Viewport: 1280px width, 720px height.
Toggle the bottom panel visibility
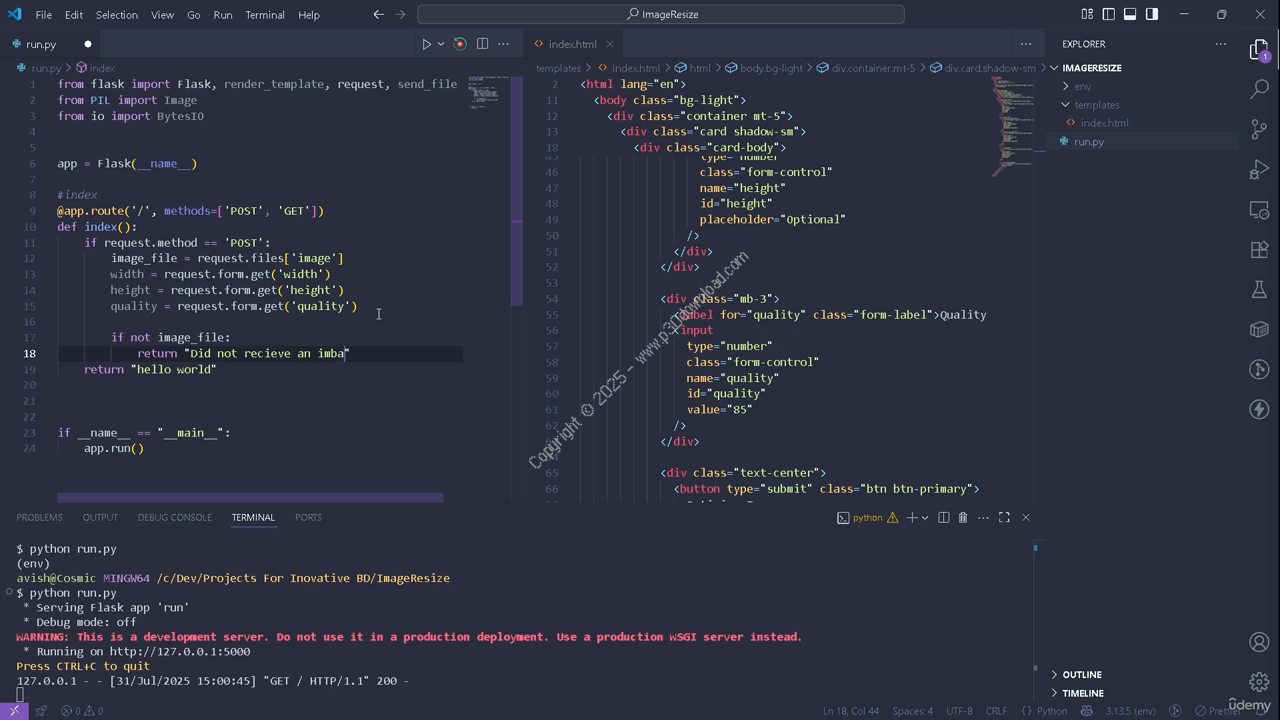1130,14
